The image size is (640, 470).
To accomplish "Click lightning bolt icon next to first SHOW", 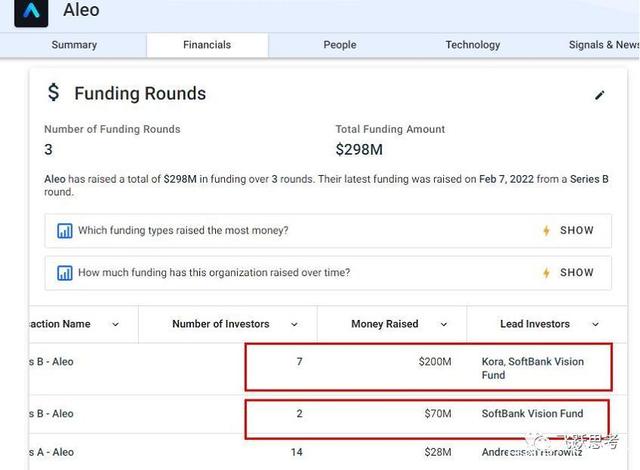I will coord(546,231).
